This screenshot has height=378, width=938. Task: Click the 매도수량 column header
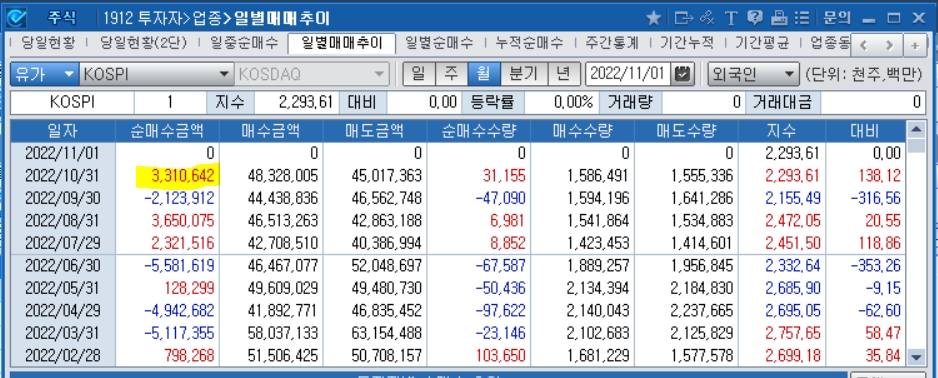(686, 131)
